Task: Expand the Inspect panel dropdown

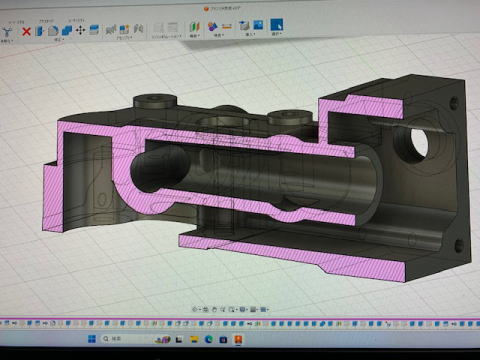Action: pyautogui.click(x=219, y=35)
